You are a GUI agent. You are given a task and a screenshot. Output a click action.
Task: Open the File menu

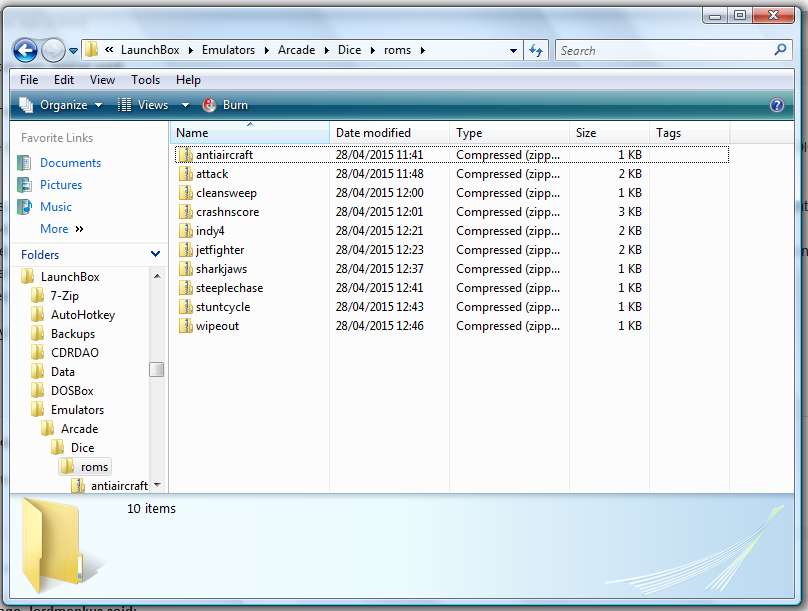click(x=29, y=80)
